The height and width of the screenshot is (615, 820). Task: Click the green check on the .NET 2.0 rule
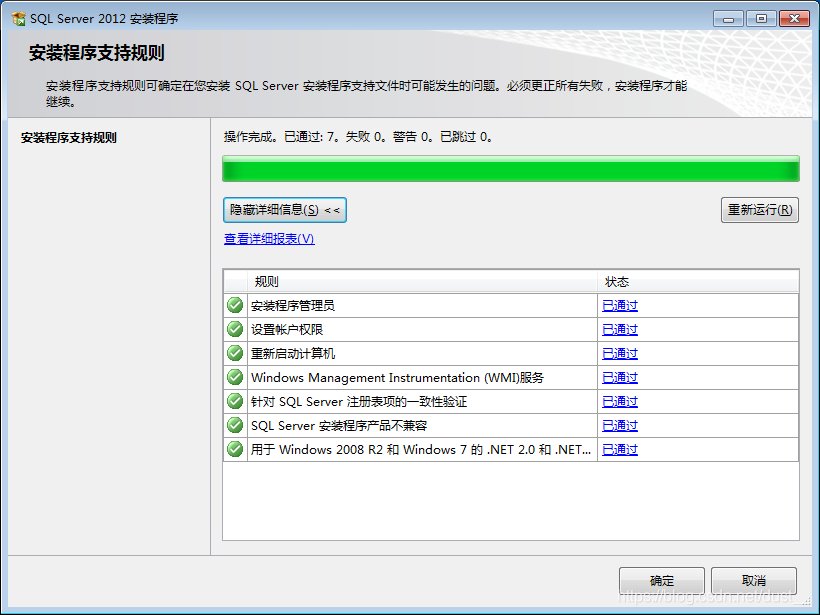pyautogui.click(x=234, y=449)
